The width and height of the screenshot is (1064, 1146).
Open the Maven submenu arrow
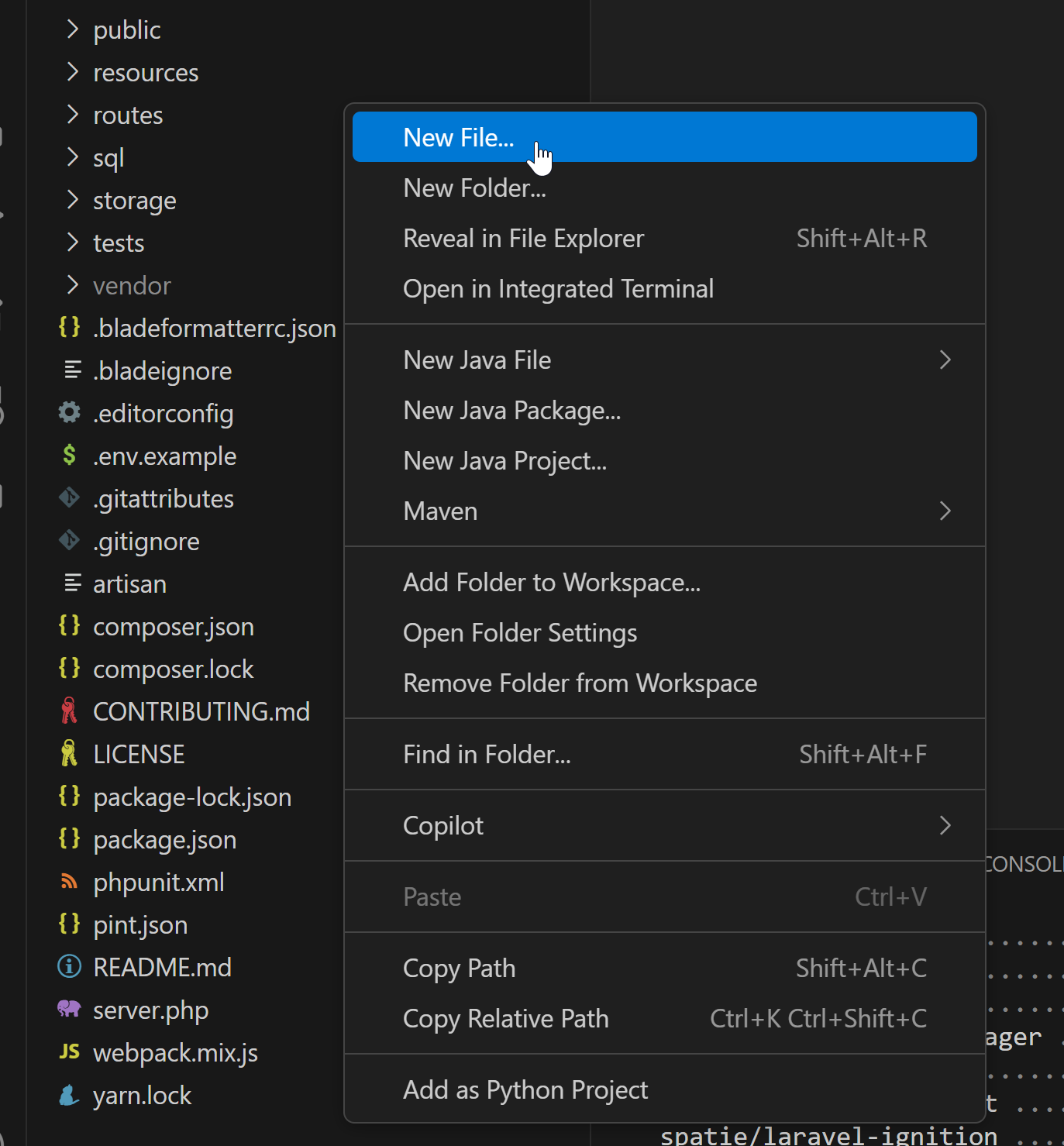(x=945, y=511)
